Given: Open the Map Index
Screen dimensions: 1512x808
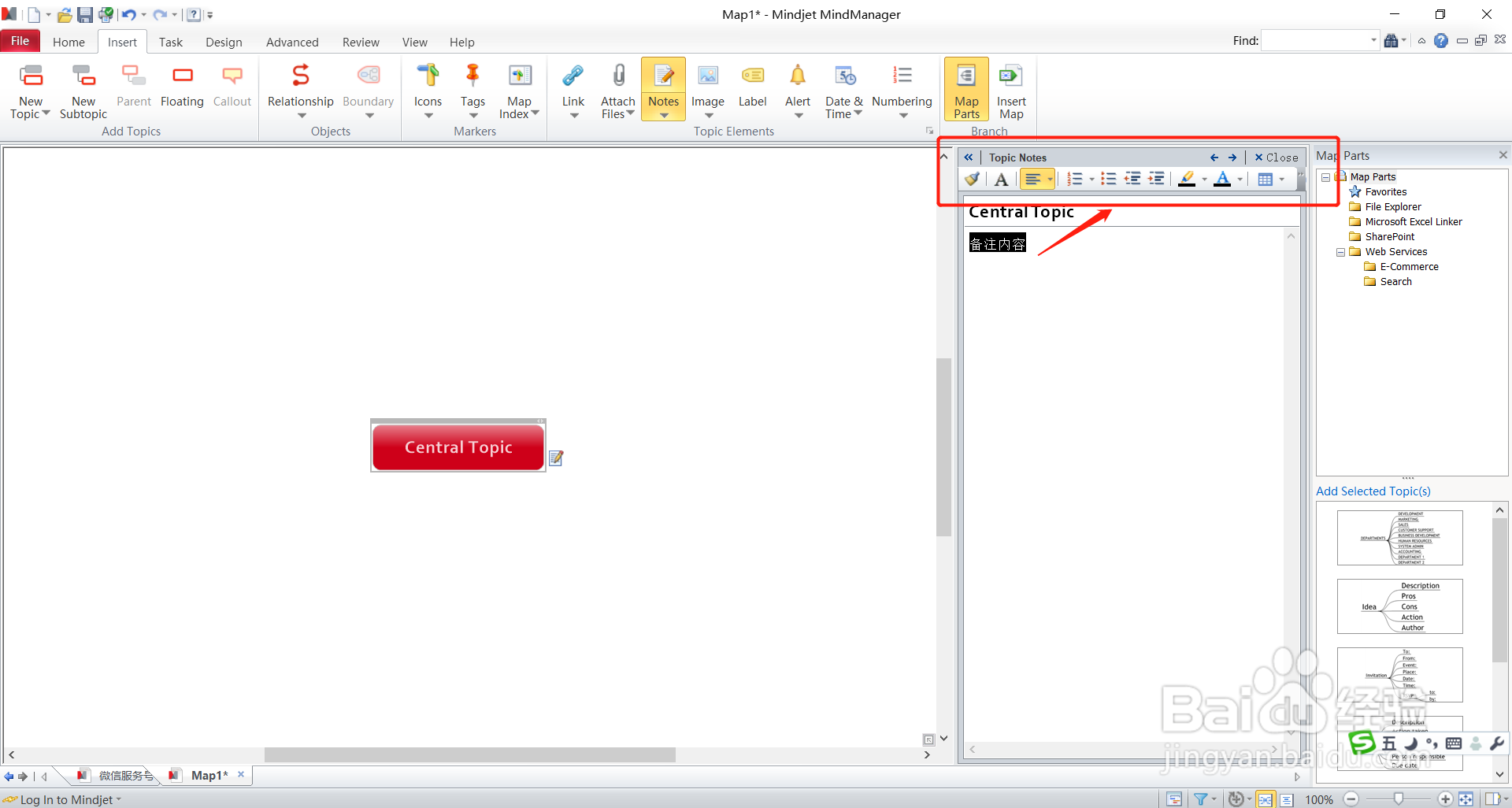Looking at the screenshot, I should (x=519, y=91).
